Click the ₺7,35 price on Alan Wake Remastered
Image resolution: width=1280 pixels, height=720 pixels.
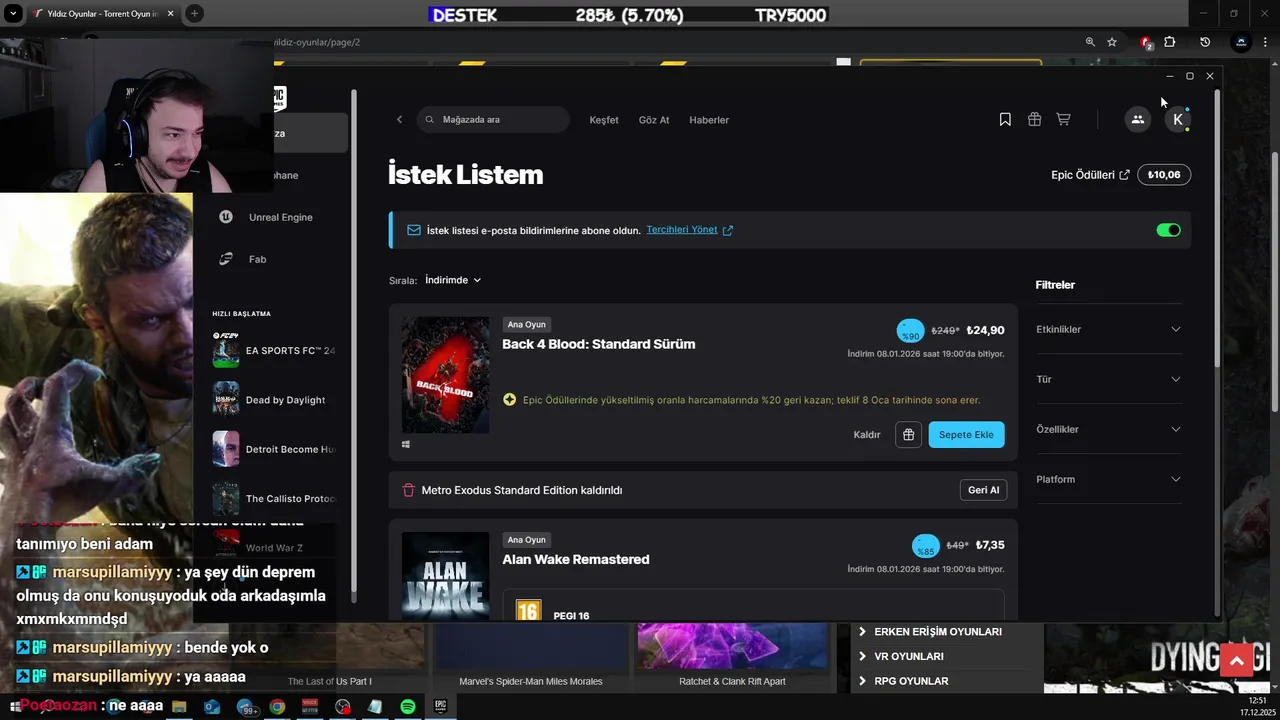(990, 545)
